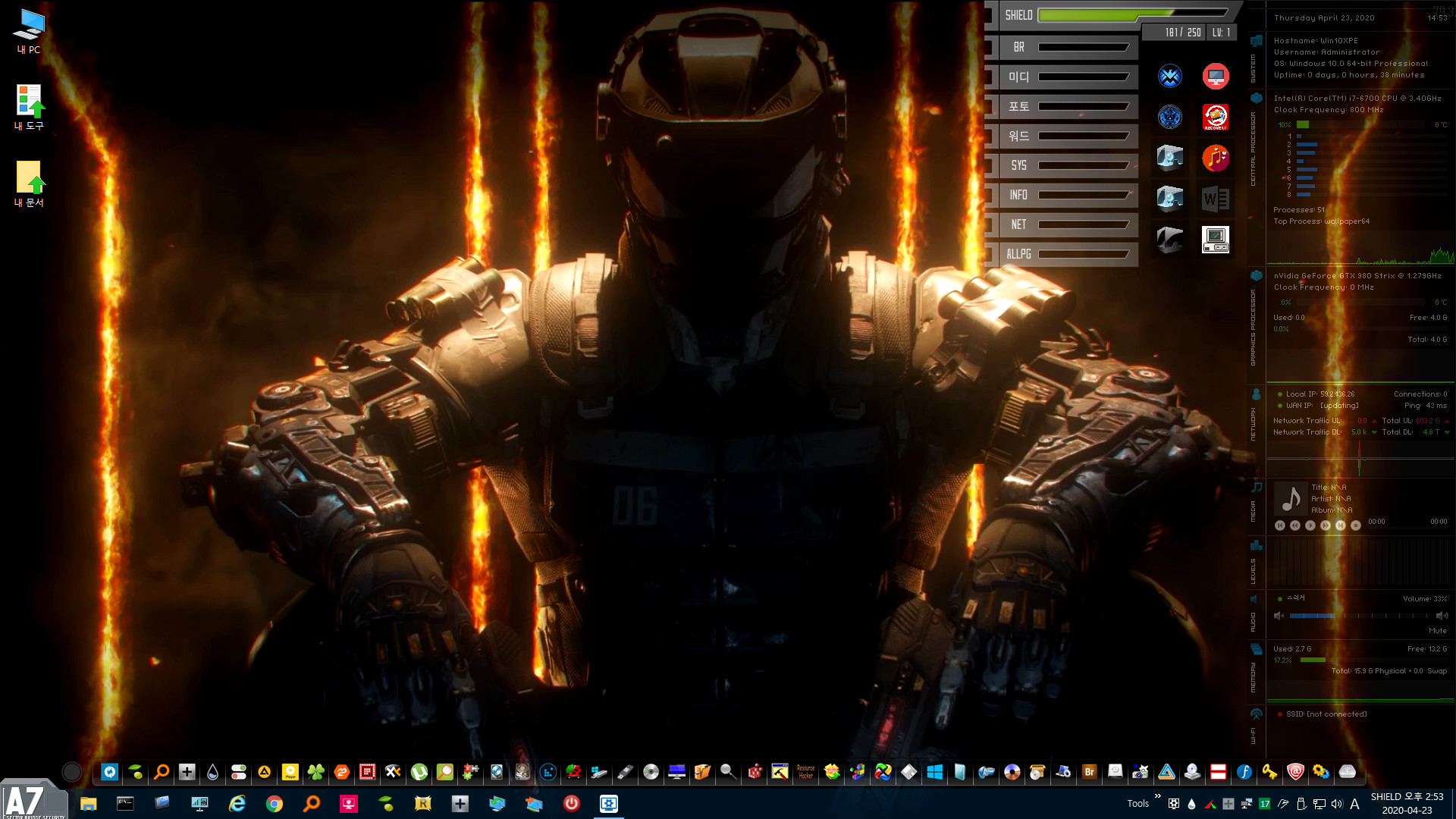The height and width of the screenshot is (819, 1456).
Task: Open the red shield @ icon in dock
Action: click(x=1295, y=772)
